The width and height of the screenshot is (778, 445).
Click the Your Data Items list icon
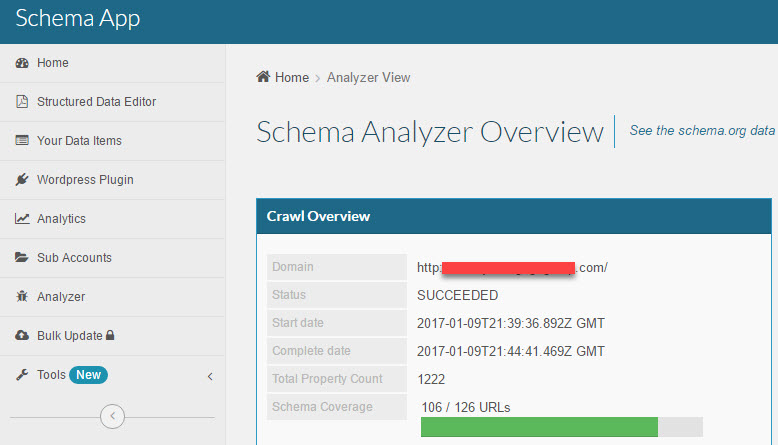click(x=22, y=140)
